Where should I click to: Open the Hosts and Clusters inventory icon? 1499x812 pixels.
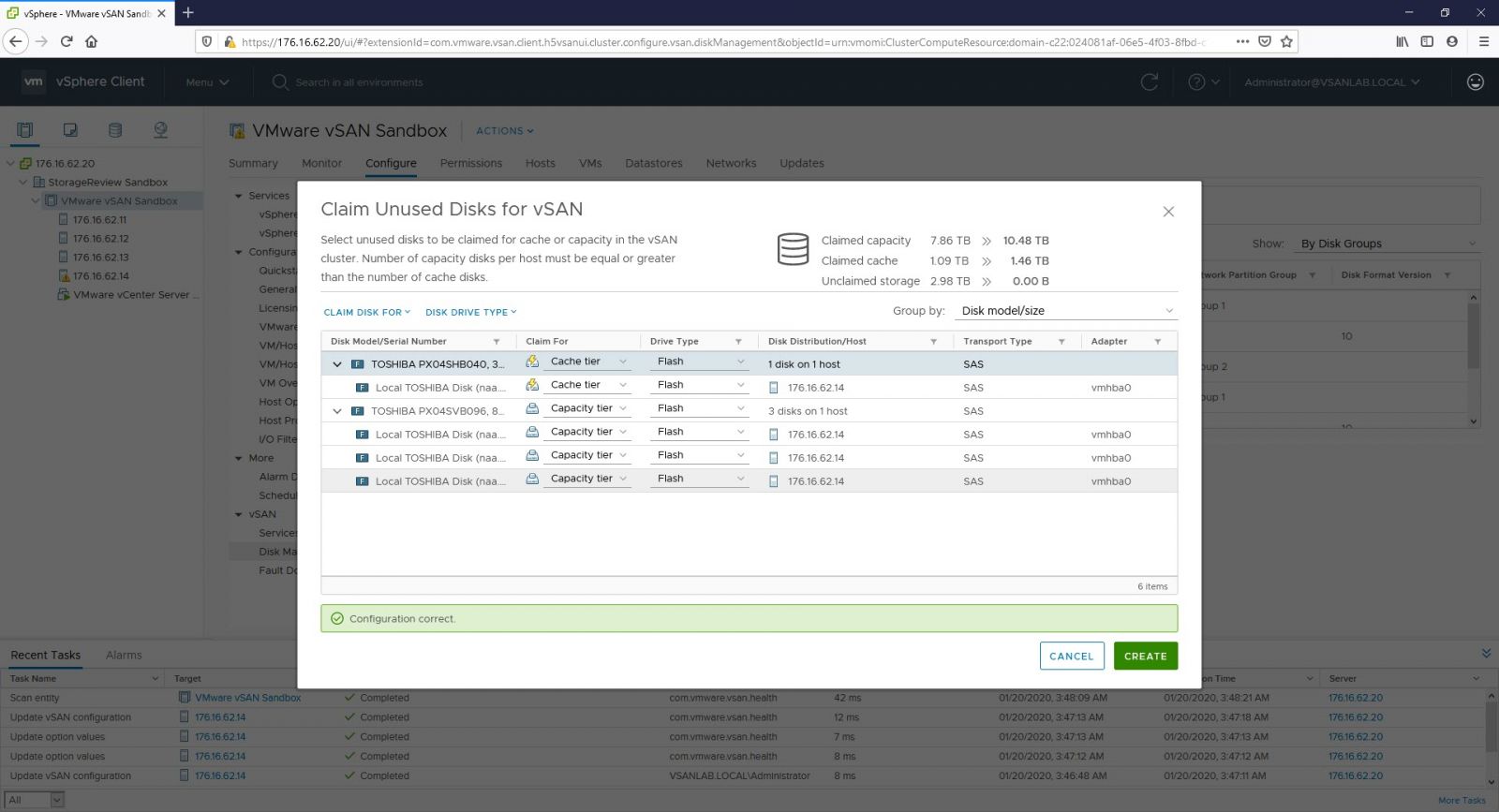25,130
